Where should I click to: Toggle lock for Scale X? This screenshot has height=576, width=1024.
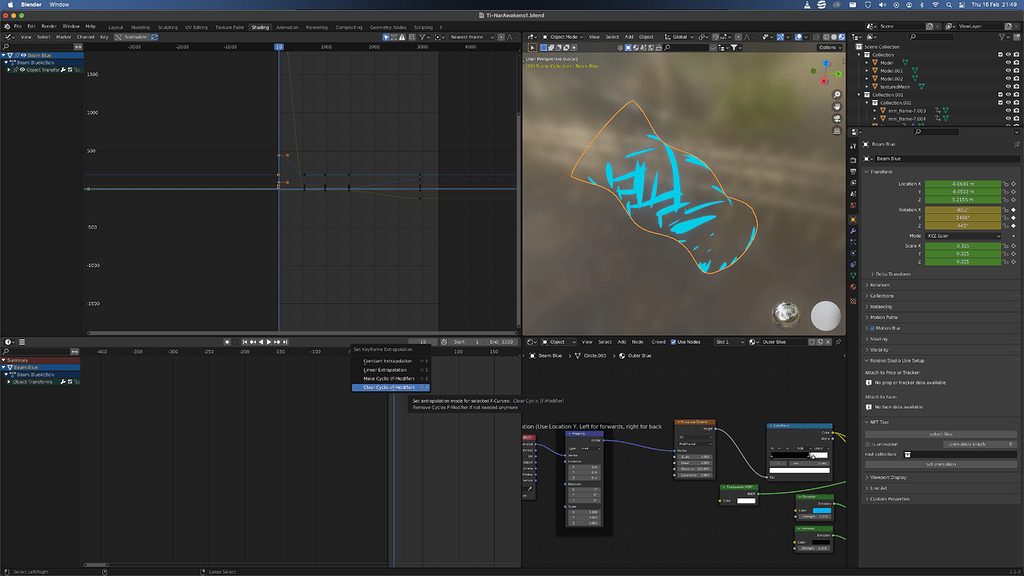1006,246
